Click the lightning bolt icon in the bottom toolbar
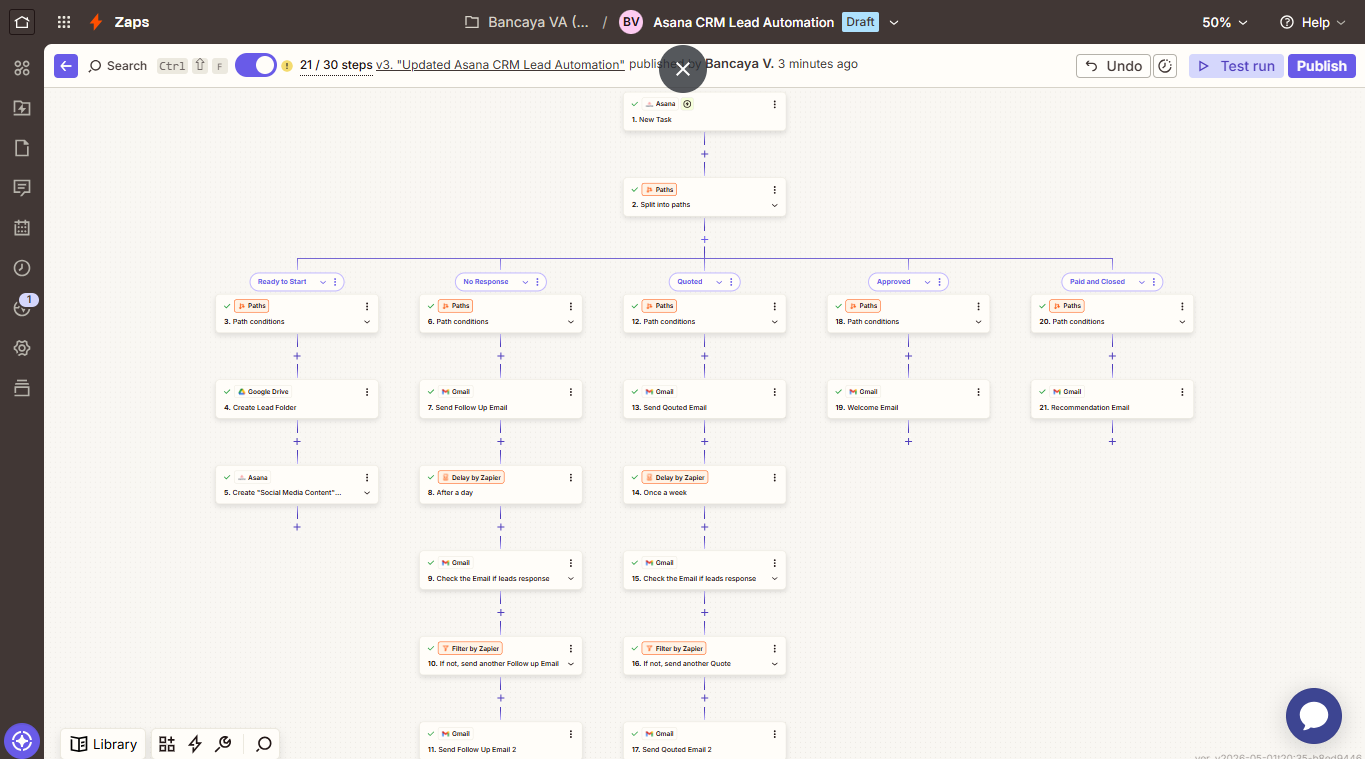This screenshot has width=1365, height=759. coord(195,744)
